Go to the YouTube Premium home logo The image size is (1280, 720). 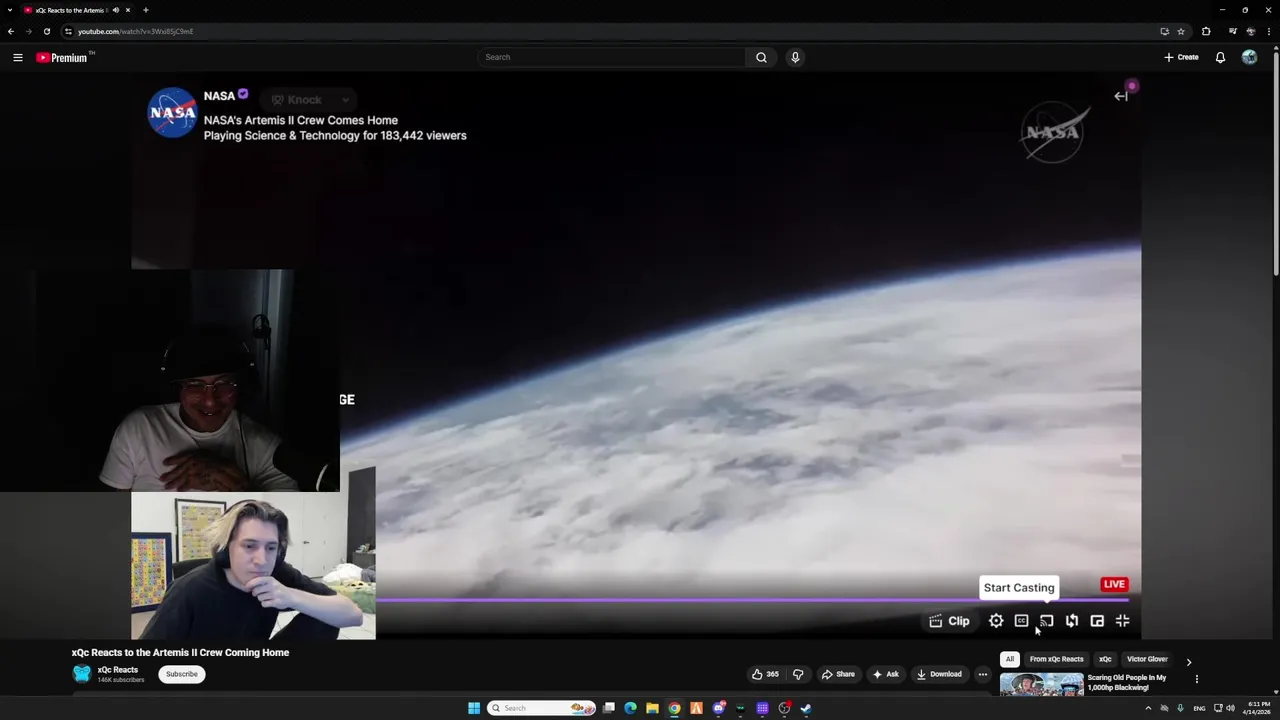coord(62,57)
